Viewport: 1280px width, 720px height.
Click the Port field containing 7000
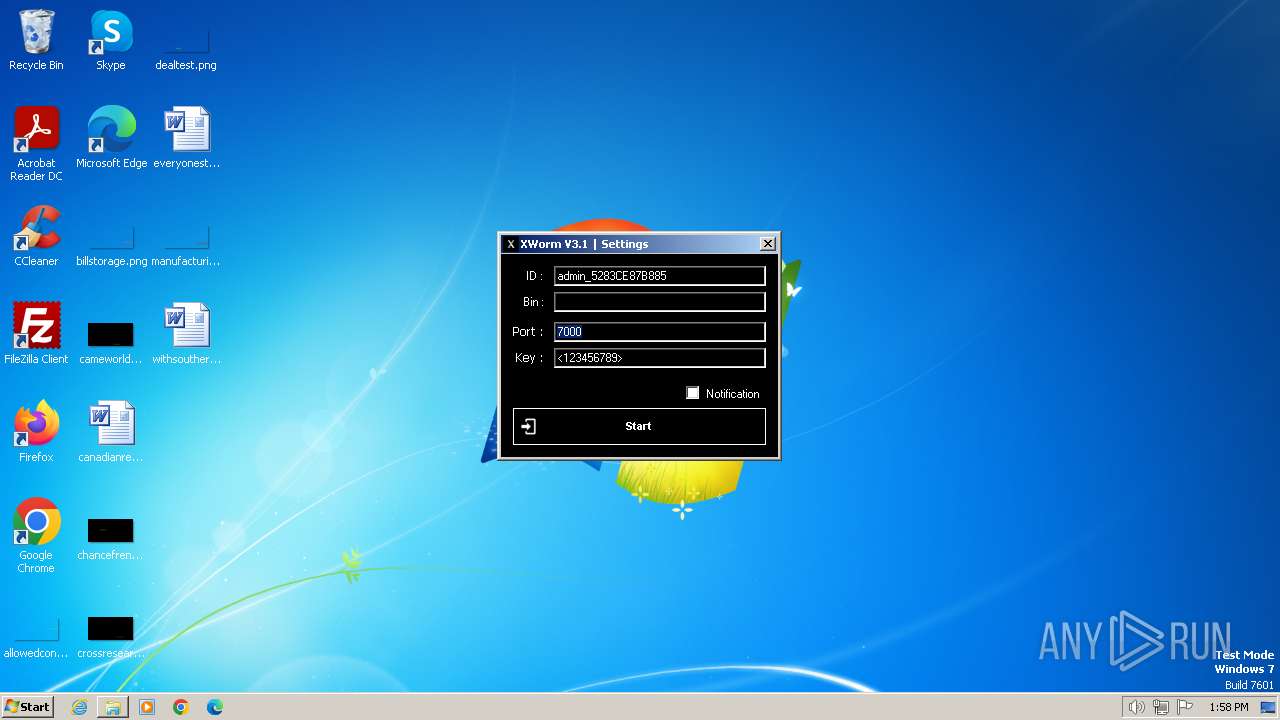coord(660,332)
